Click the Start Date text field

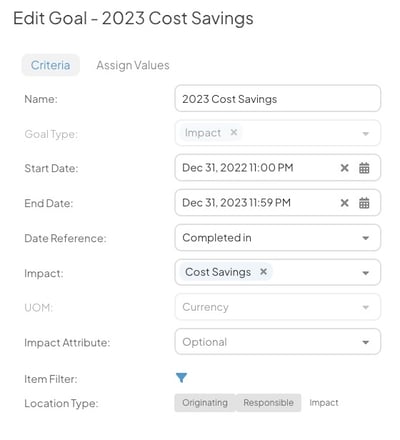coord(257,168)
